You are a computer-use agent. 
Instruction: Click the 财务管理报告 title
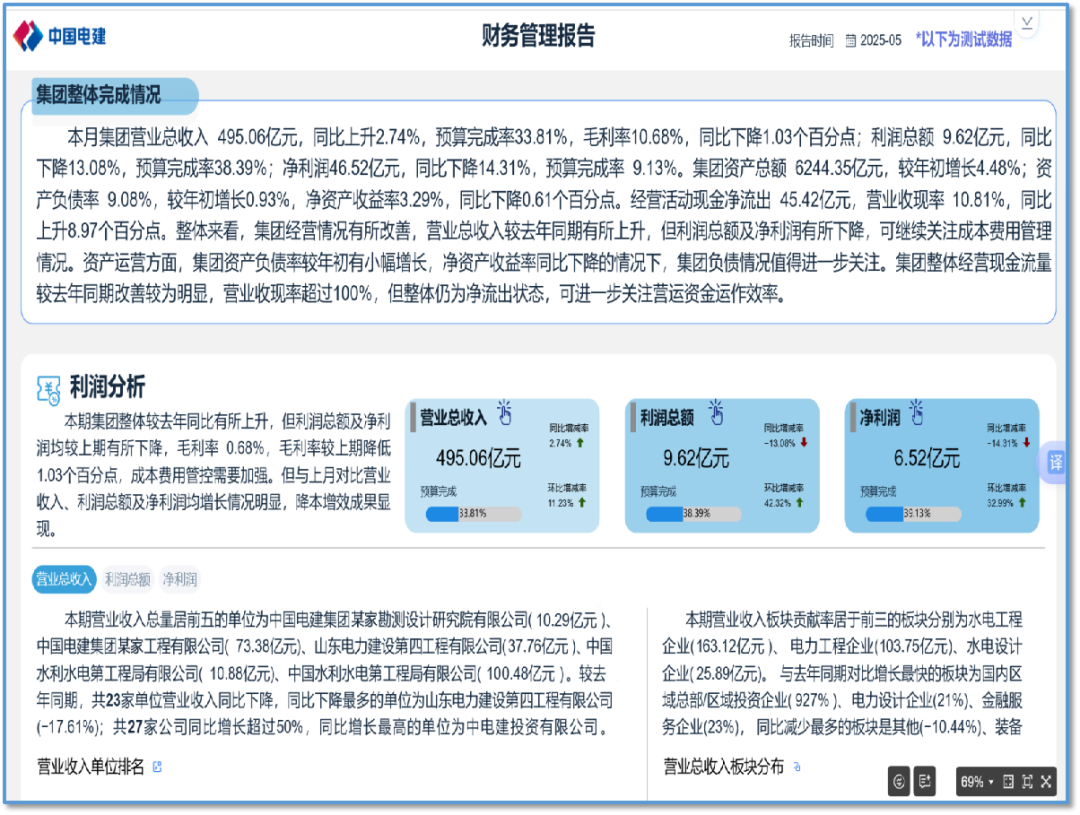pos(538,36)
